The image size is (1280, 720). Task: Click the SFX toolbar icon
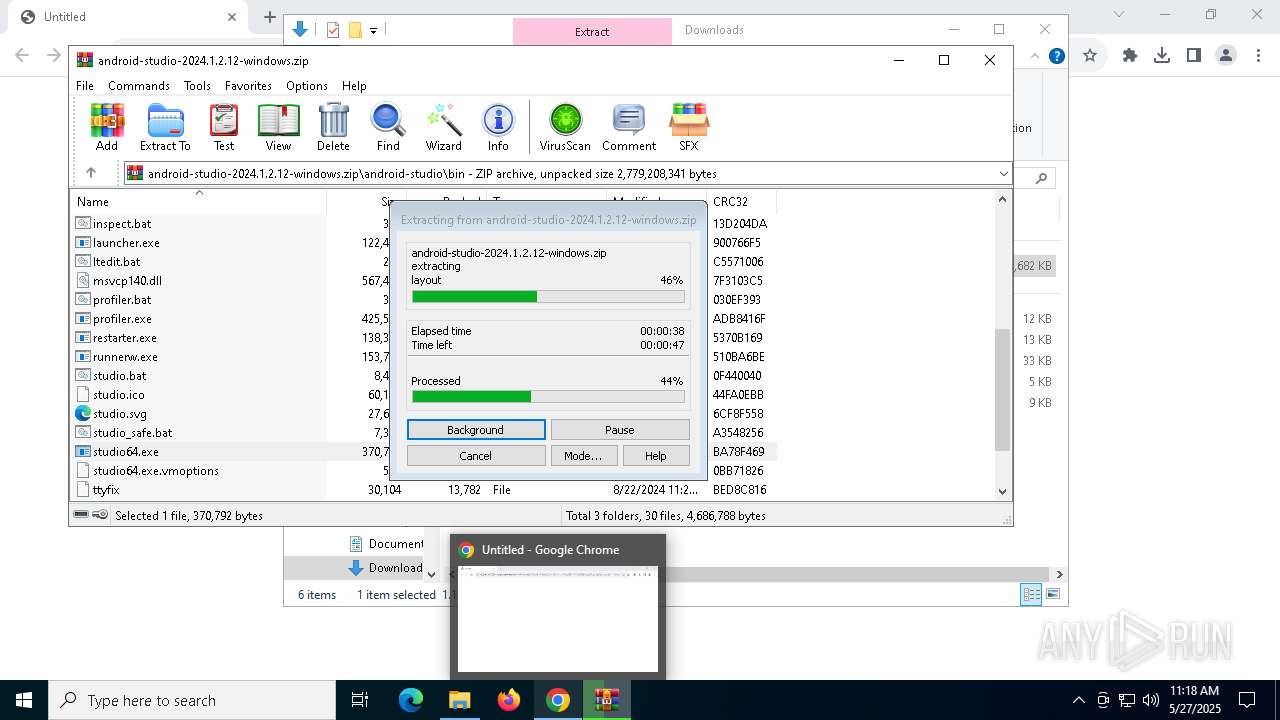tap(689, 127)
